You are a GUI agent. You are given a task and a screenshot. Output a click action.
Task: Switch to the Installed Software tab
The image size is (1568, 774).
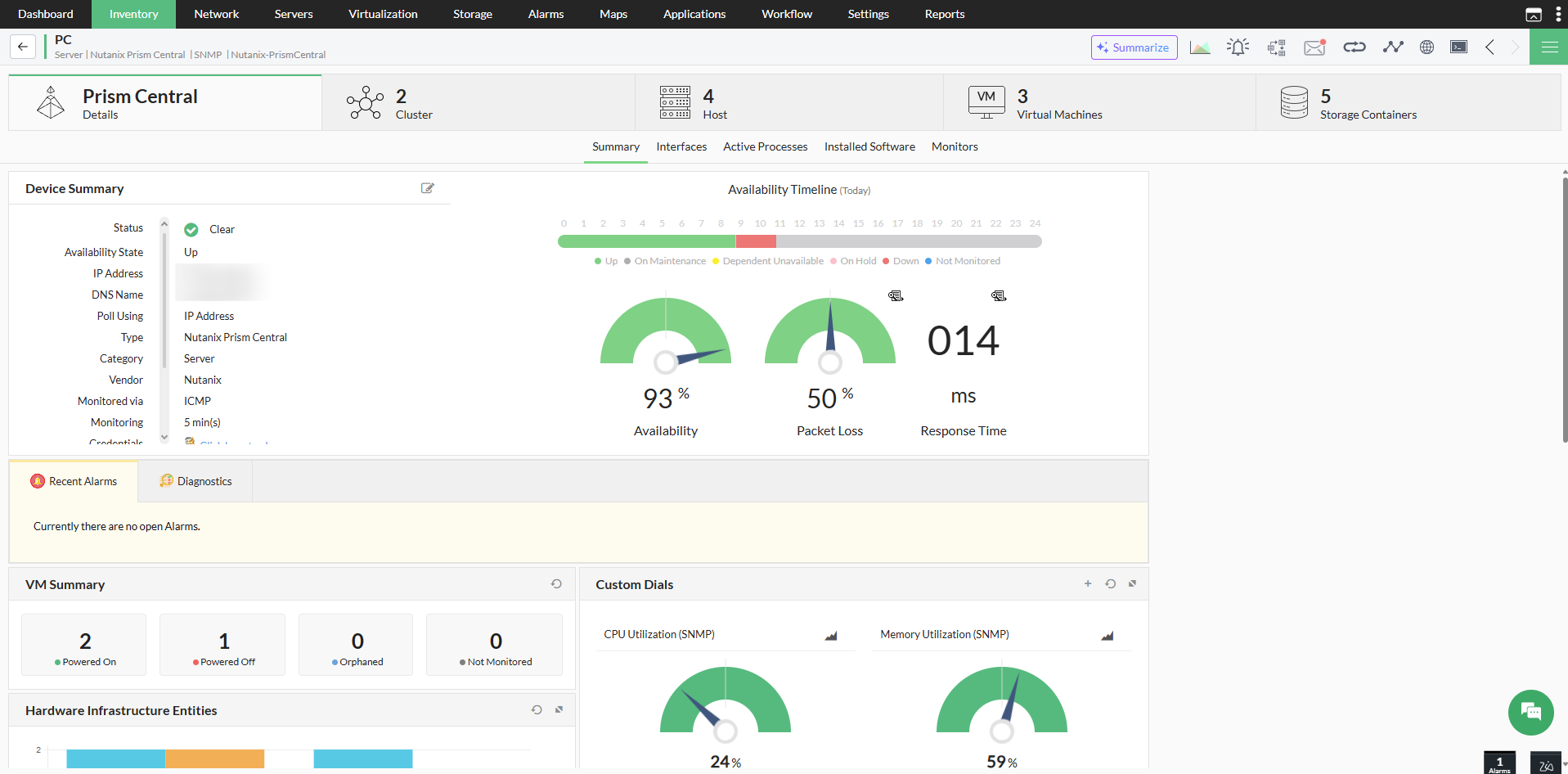[869, 147]
